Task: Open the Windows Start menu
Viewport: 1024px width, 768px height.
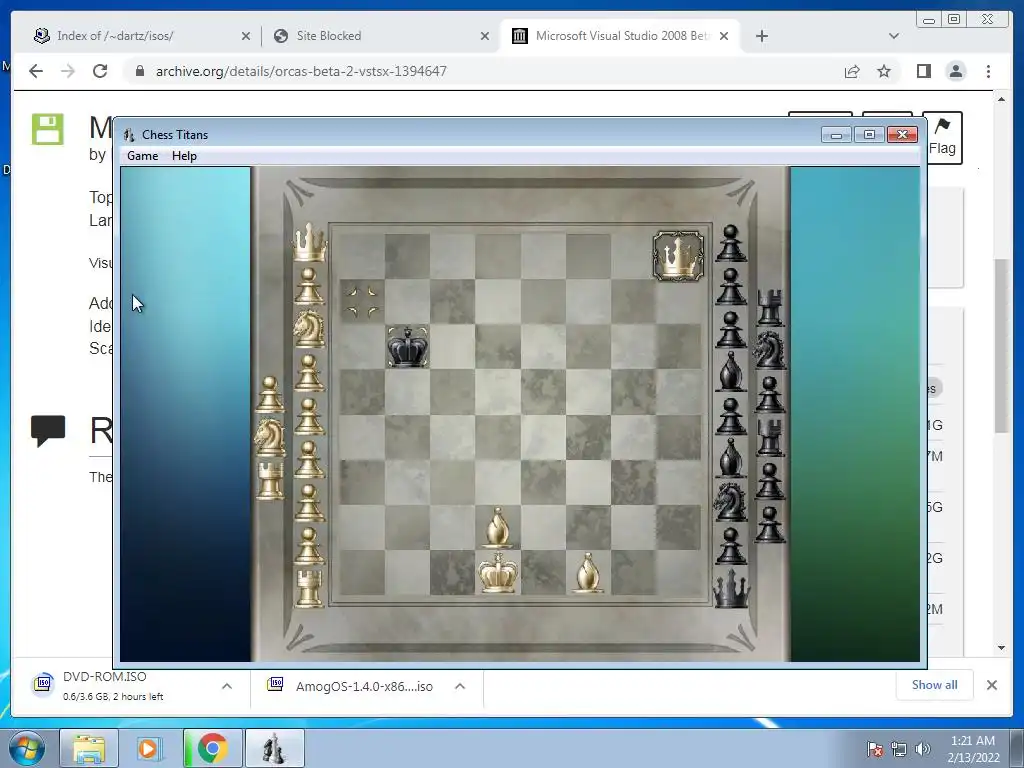Action: tap(27, 749)
